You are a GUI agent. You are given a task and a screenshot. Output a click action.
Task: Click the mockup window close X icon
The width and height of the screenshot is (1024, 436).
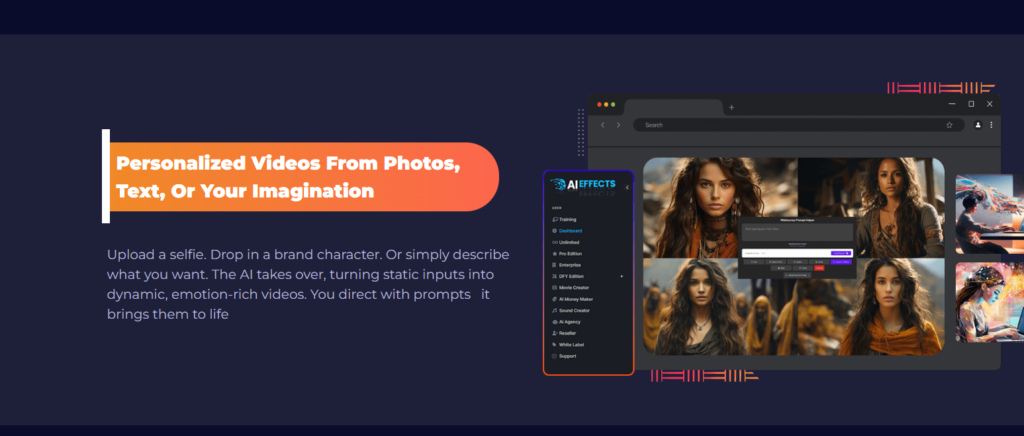[x=989, y=104]
